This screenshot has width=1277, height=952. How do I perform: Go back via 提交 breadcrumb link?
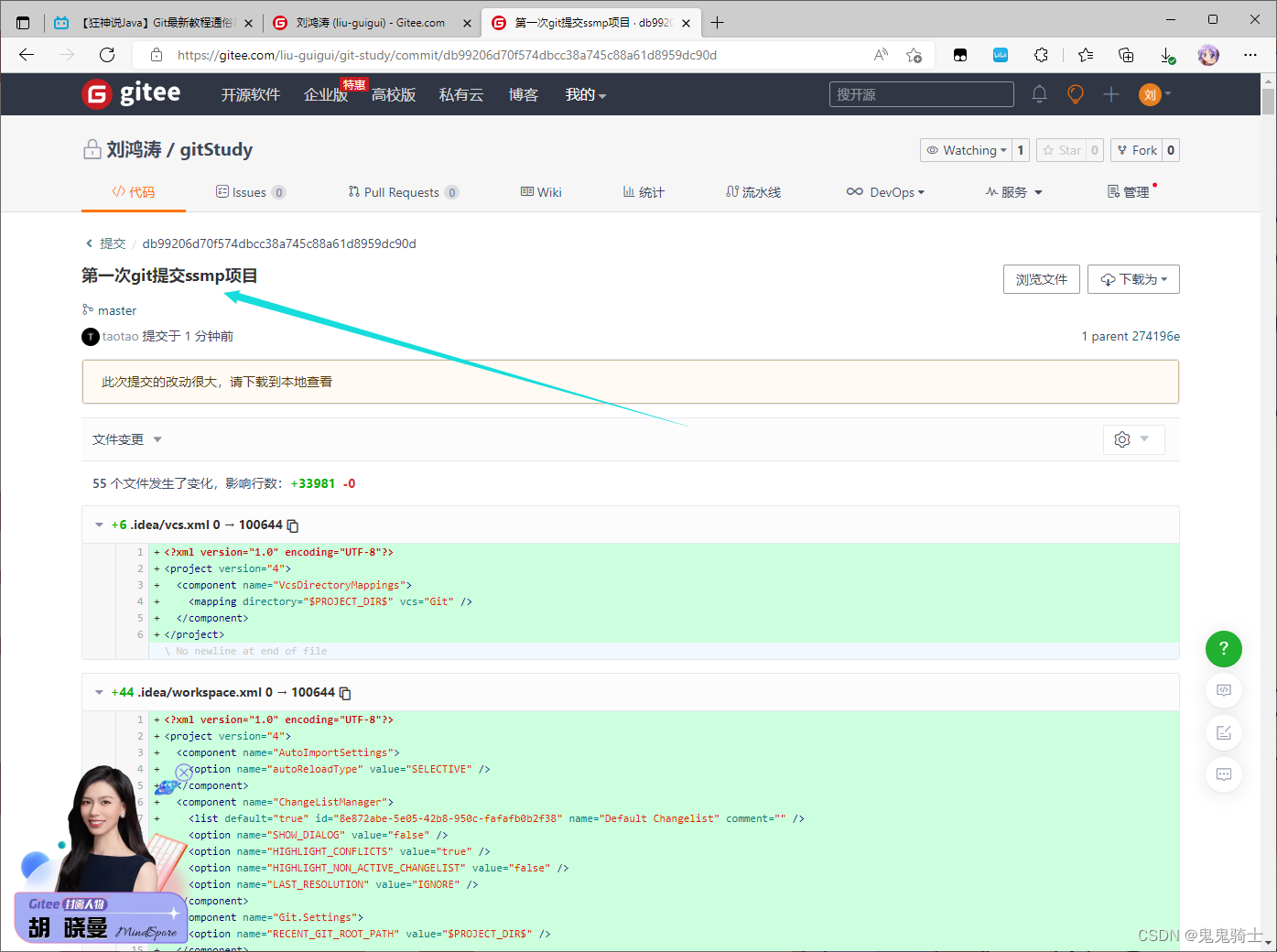click(113, 243)
